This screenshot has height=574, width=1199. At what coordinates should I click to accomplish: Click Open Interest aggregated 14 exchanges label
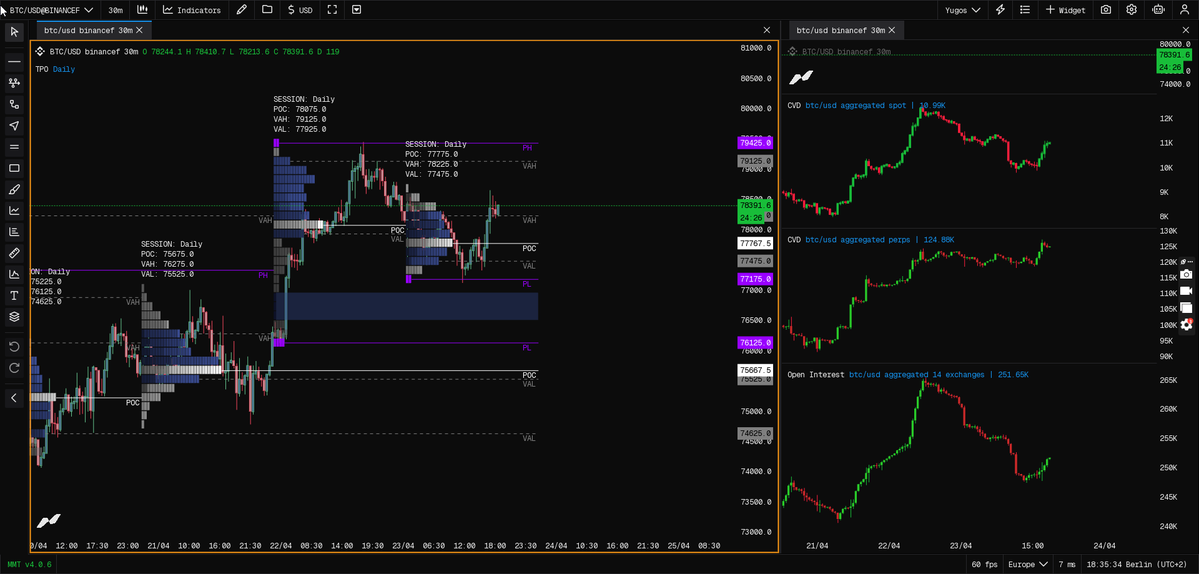pyautogui.click(x=908, y=375)
